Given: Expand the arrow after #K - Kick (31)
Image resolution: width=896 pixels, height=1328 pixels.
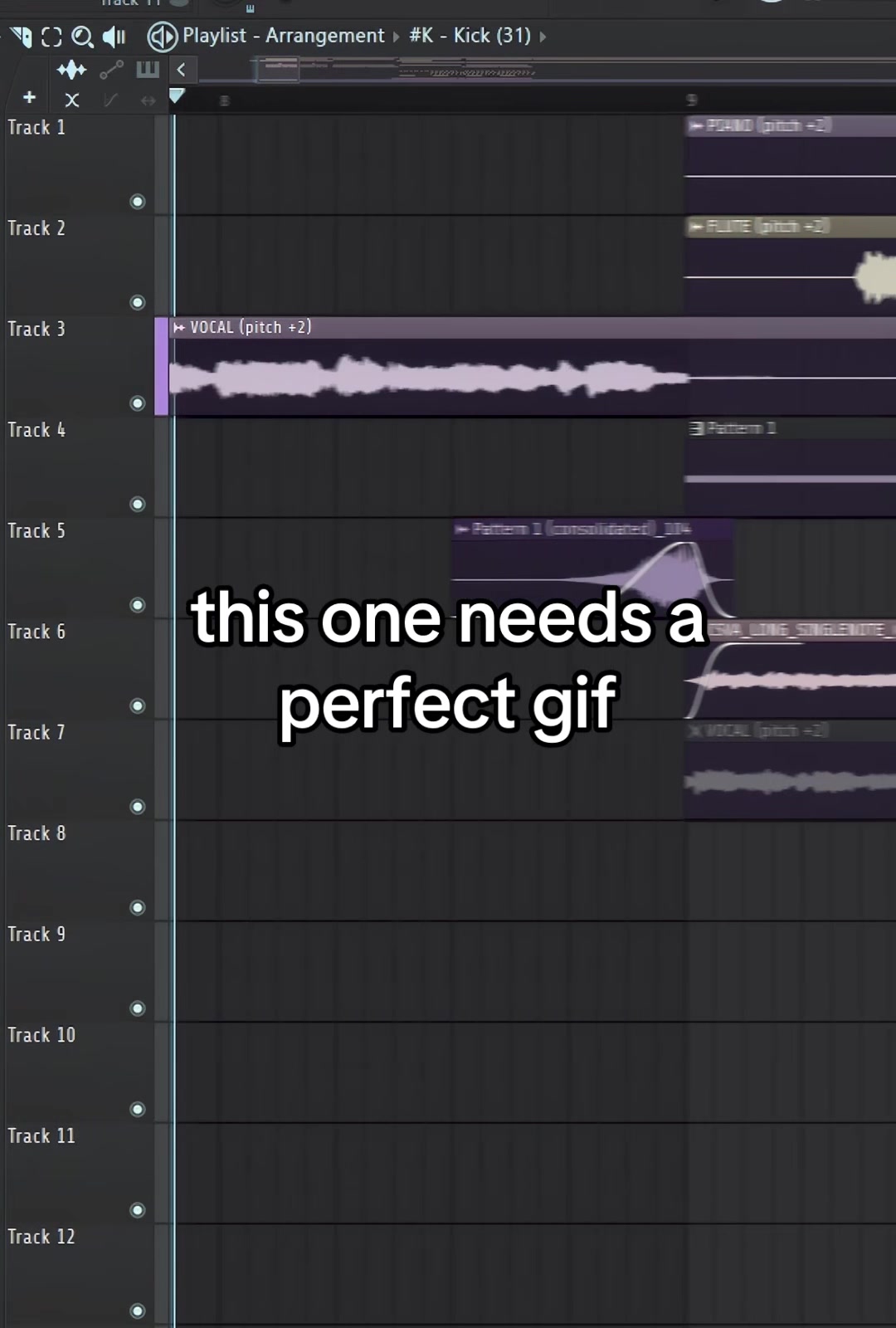Looking at the screenshot, I should (x=543, y=37).
